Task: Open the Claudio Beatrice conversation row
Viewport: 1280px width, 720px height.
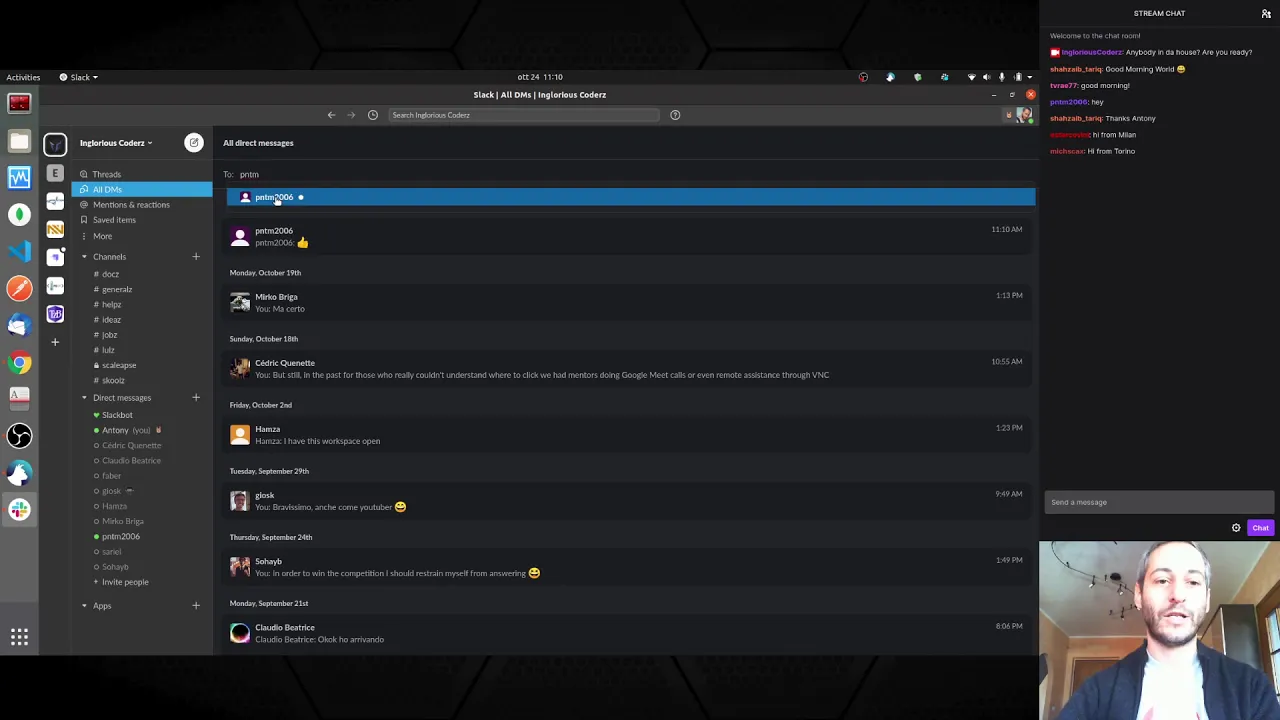Action: (626, 632)
